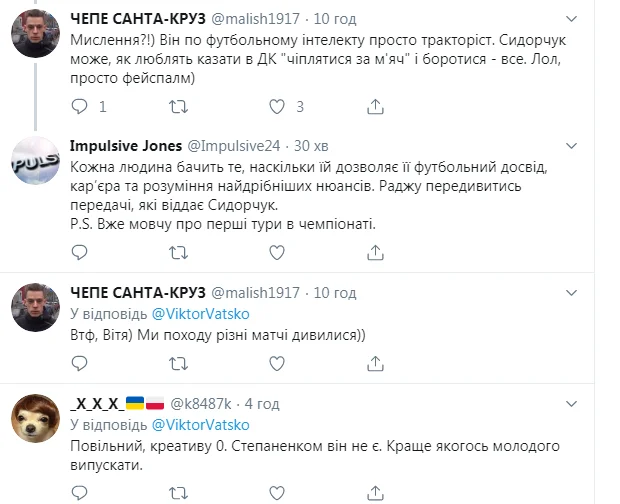
Task: Share the _X_X_X_ tweet
Action: click(x=374, y=491)
